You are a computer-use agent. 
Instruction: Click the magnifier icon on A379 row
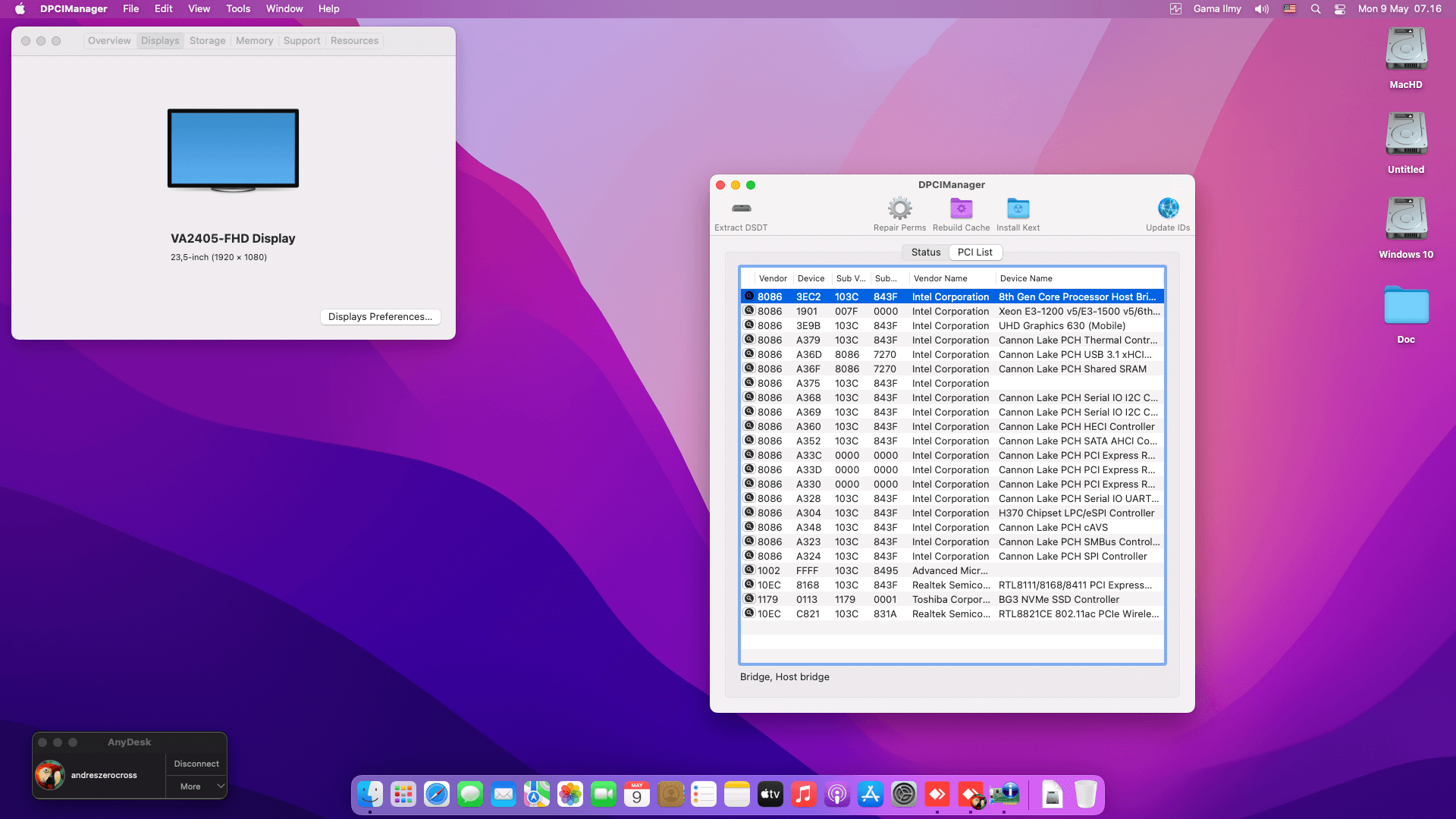749,340
